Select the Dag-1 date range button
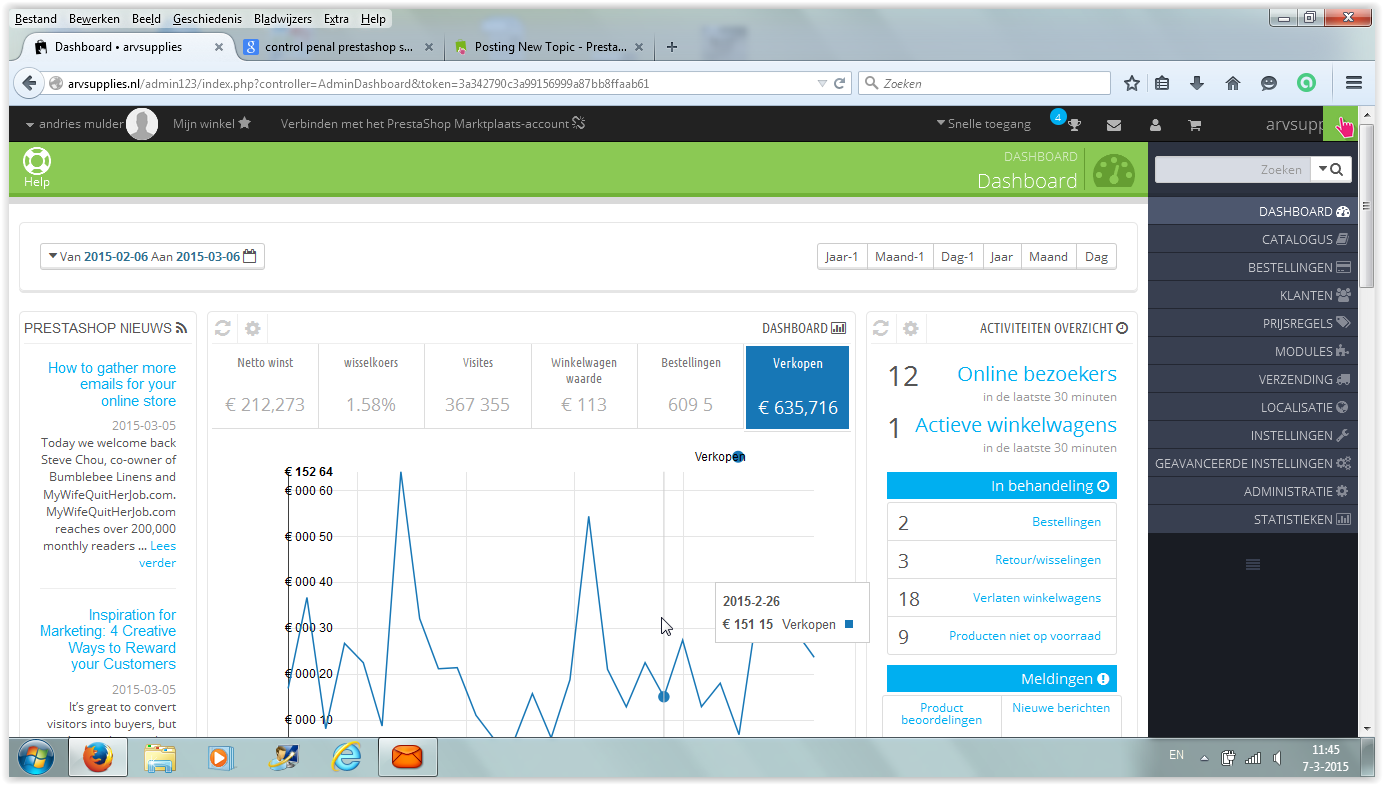Screen dimensions: 1383x785 coord(957,257)
